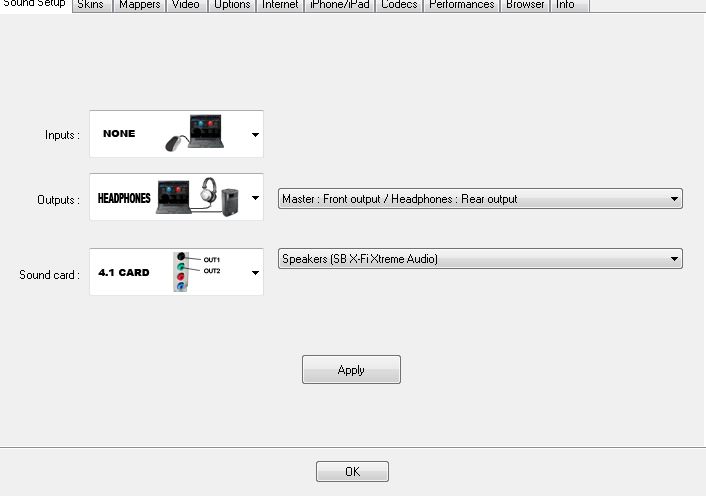Expand the Outputs HEADPHONES dropdown arrow

pos(255,198)
